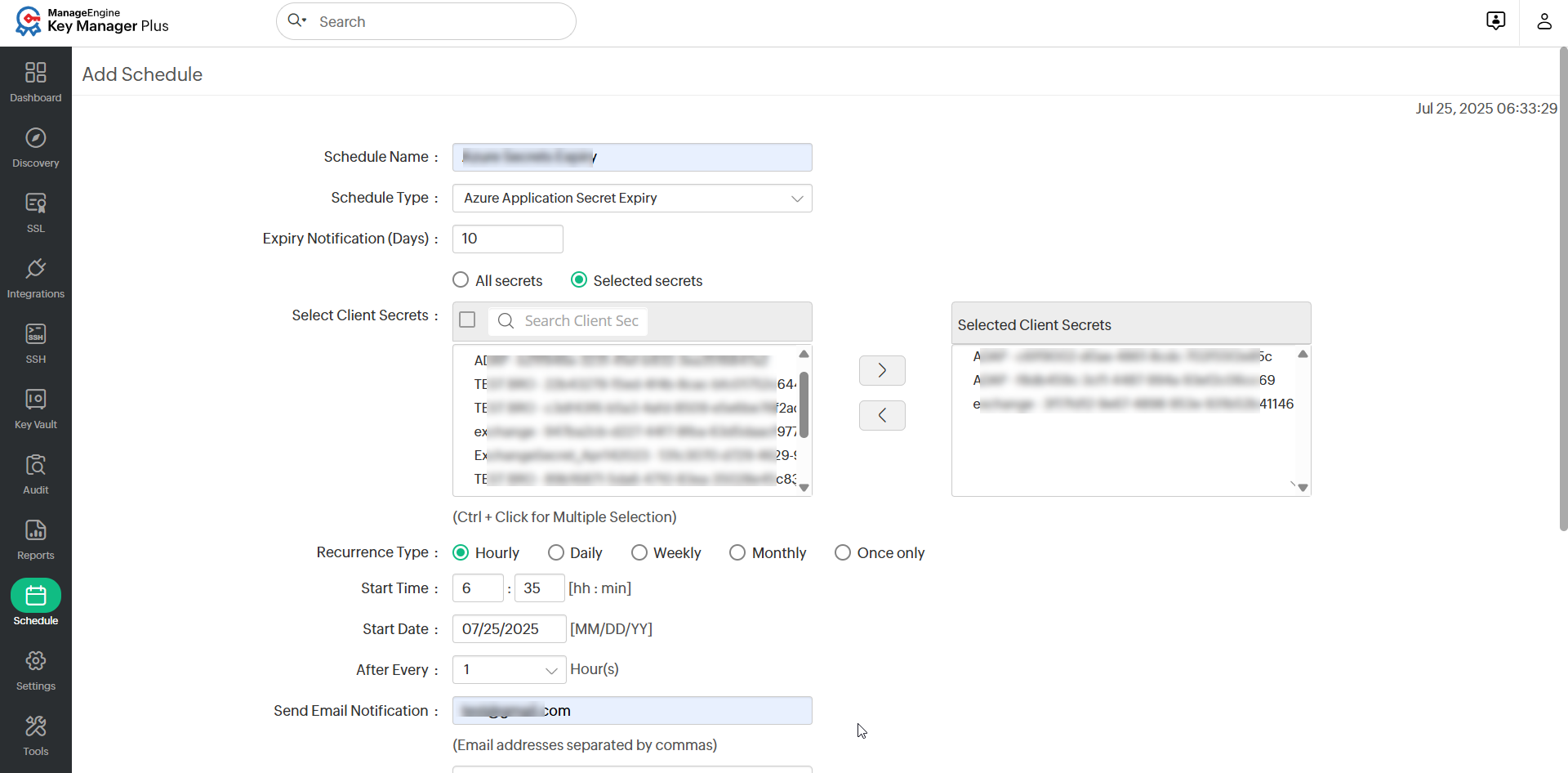Remove secrets using the left arrow button
The image size is (1568, 773).
882,415
